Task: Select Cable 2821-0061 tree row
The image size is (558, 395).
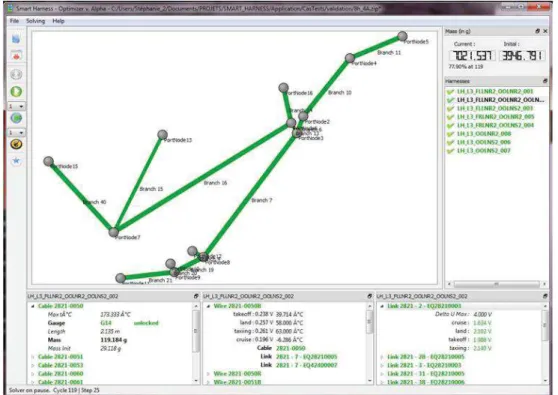Action: [x=60, y=382]
